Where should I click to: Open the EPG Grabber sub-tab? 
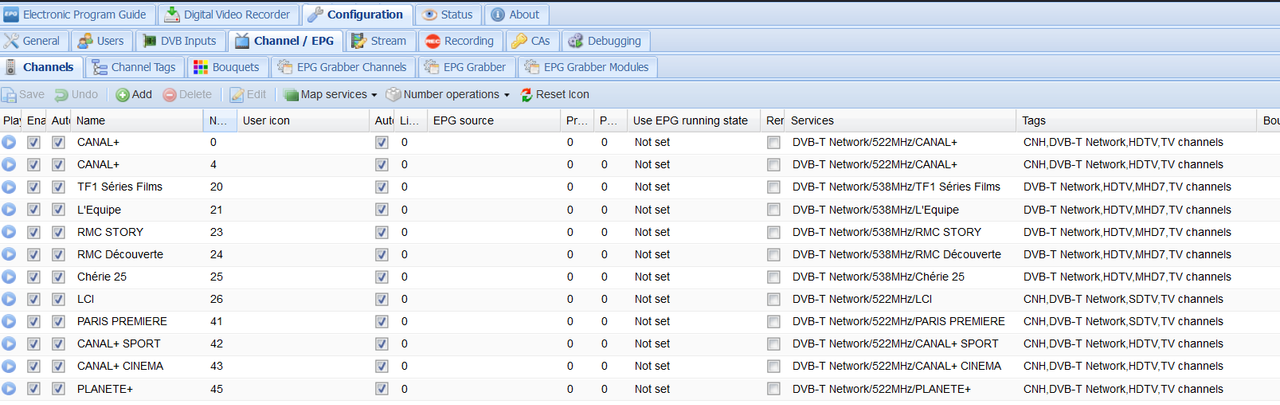click(466, 67)
